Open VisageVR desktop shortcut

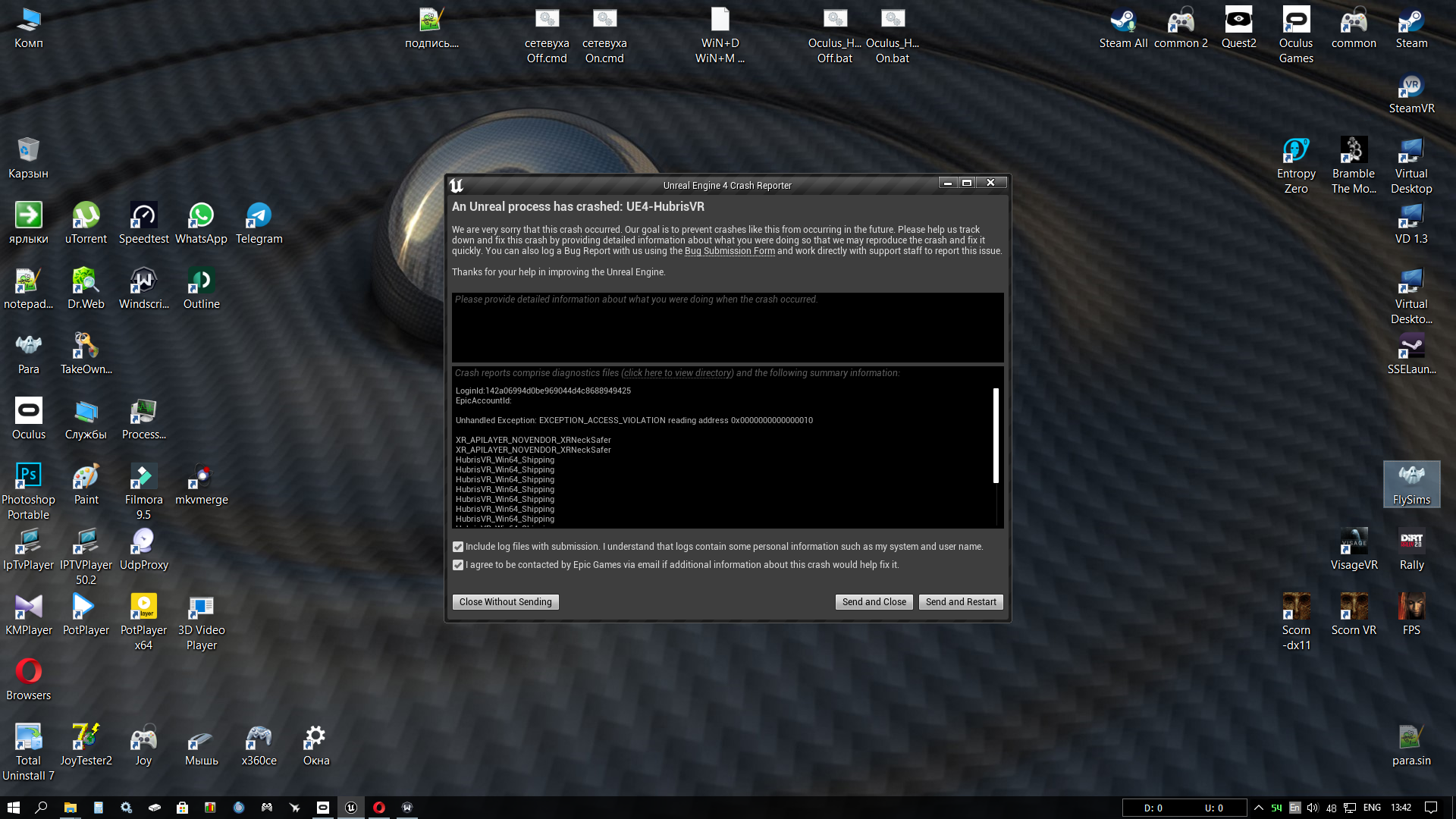pos(1354,549)
